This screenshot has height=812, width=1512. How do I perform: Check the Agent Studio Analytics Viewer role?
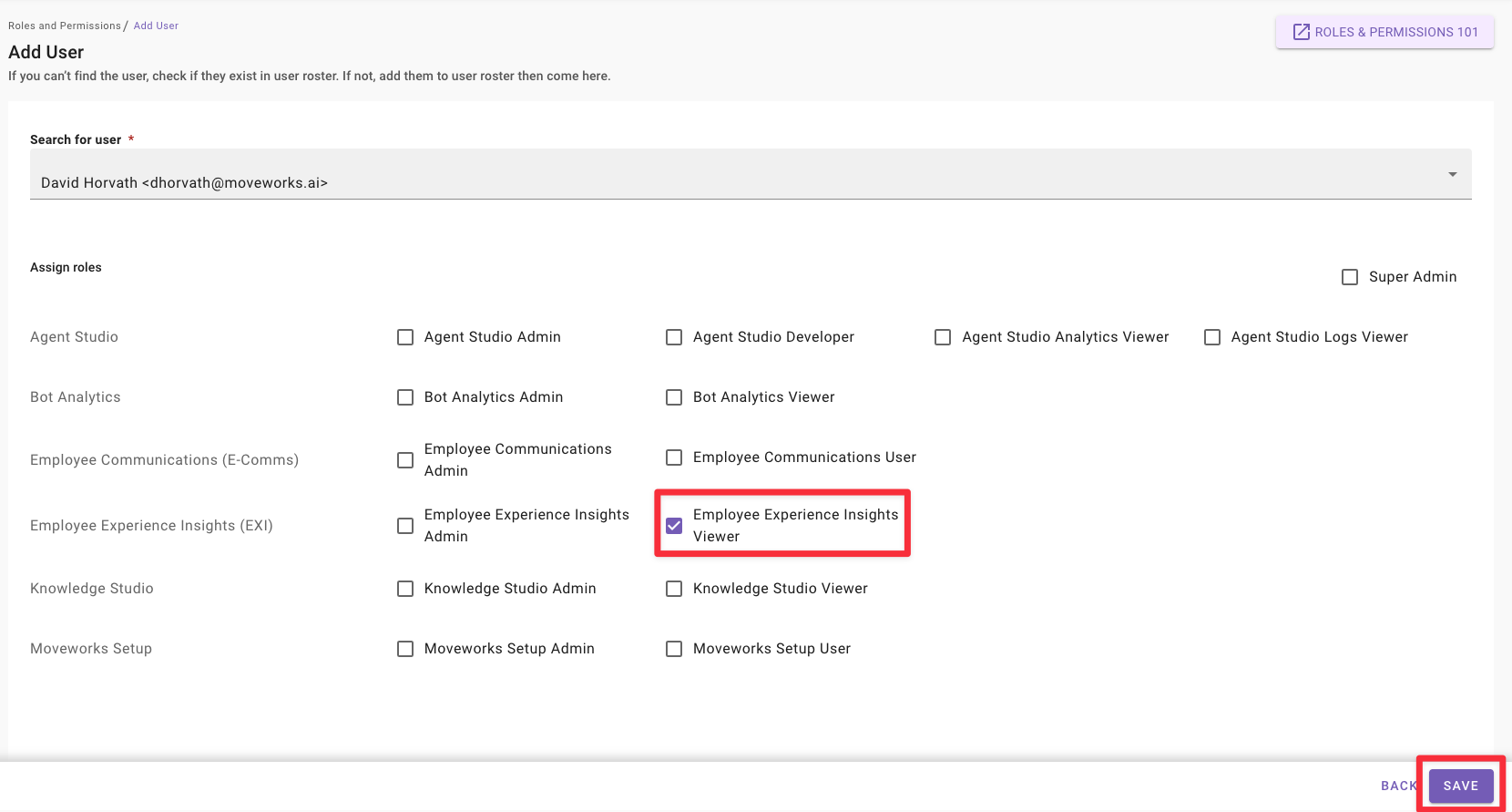click(x=943, y=337)
